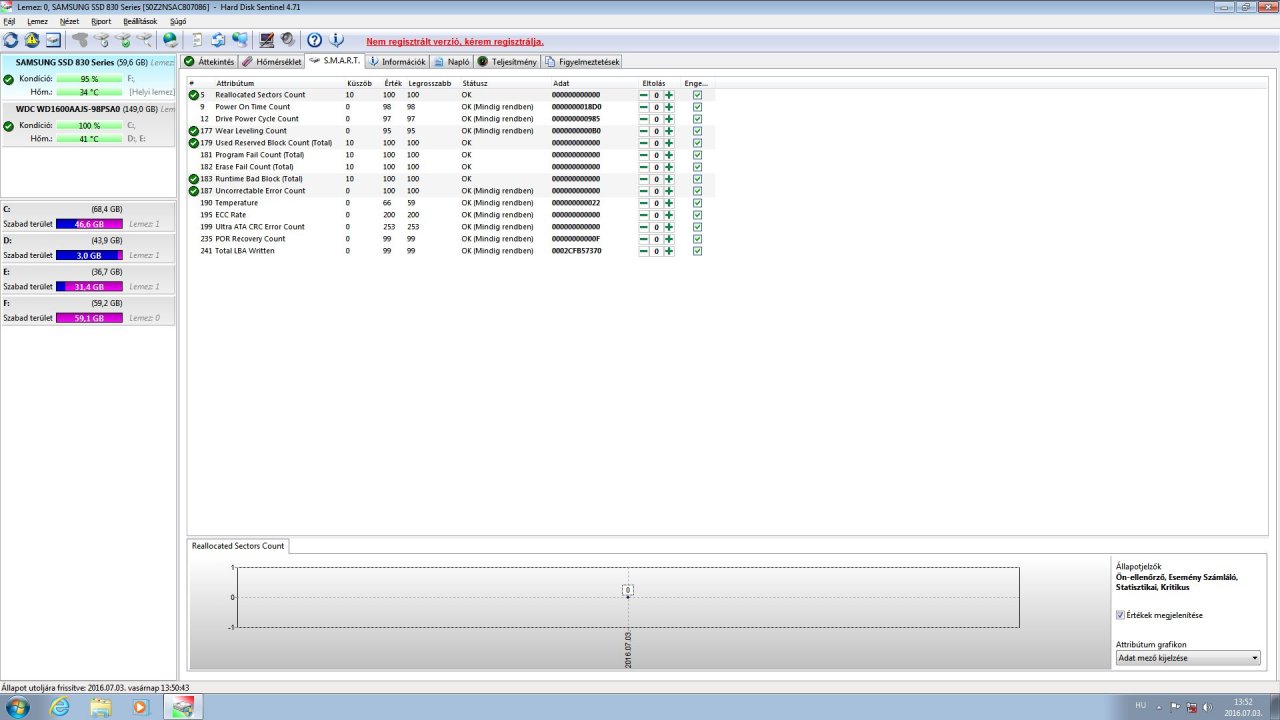This screenshot has width=1280, height=720.
Task: Click the first grey disk test toolbar icon
Action: pos(80,40)
